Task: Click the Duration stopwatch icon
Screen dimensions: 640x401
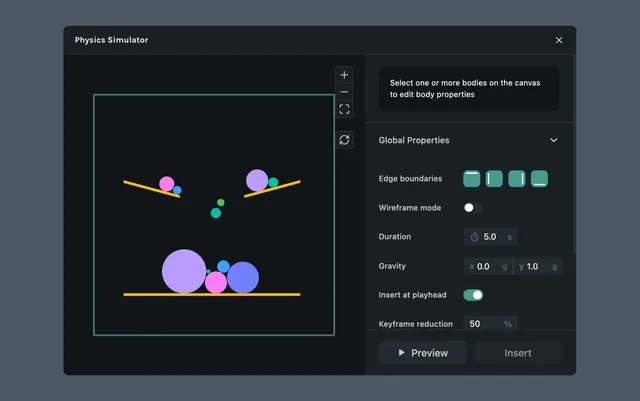Action: (474, 237)
